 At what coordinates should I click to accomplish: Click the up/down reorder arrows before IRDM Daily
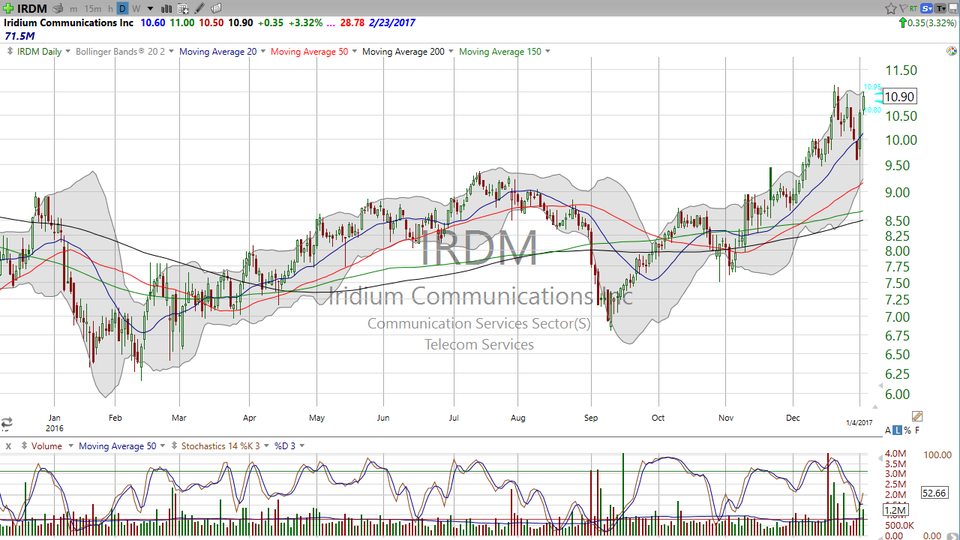pyautogui.click(x=10, y=51)
